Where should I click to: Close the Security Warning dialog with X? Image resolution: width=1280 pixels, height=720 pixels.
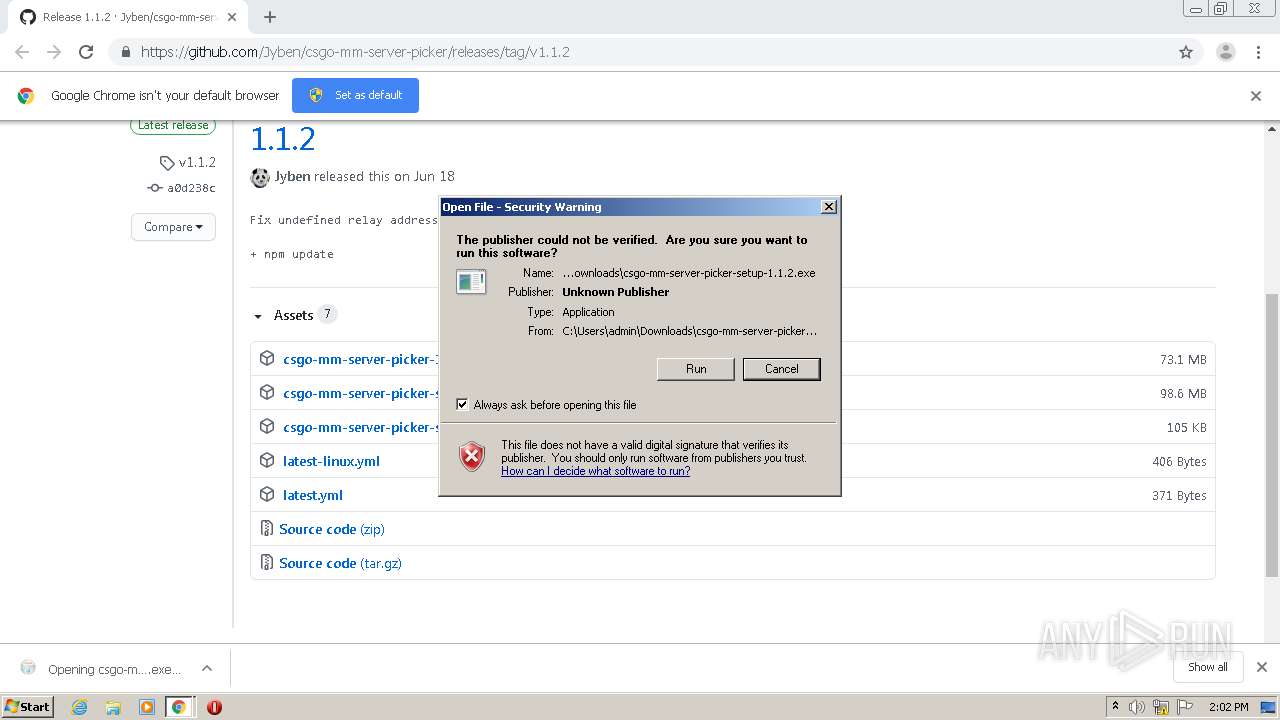pyautogui.click(x=828, y=207)
